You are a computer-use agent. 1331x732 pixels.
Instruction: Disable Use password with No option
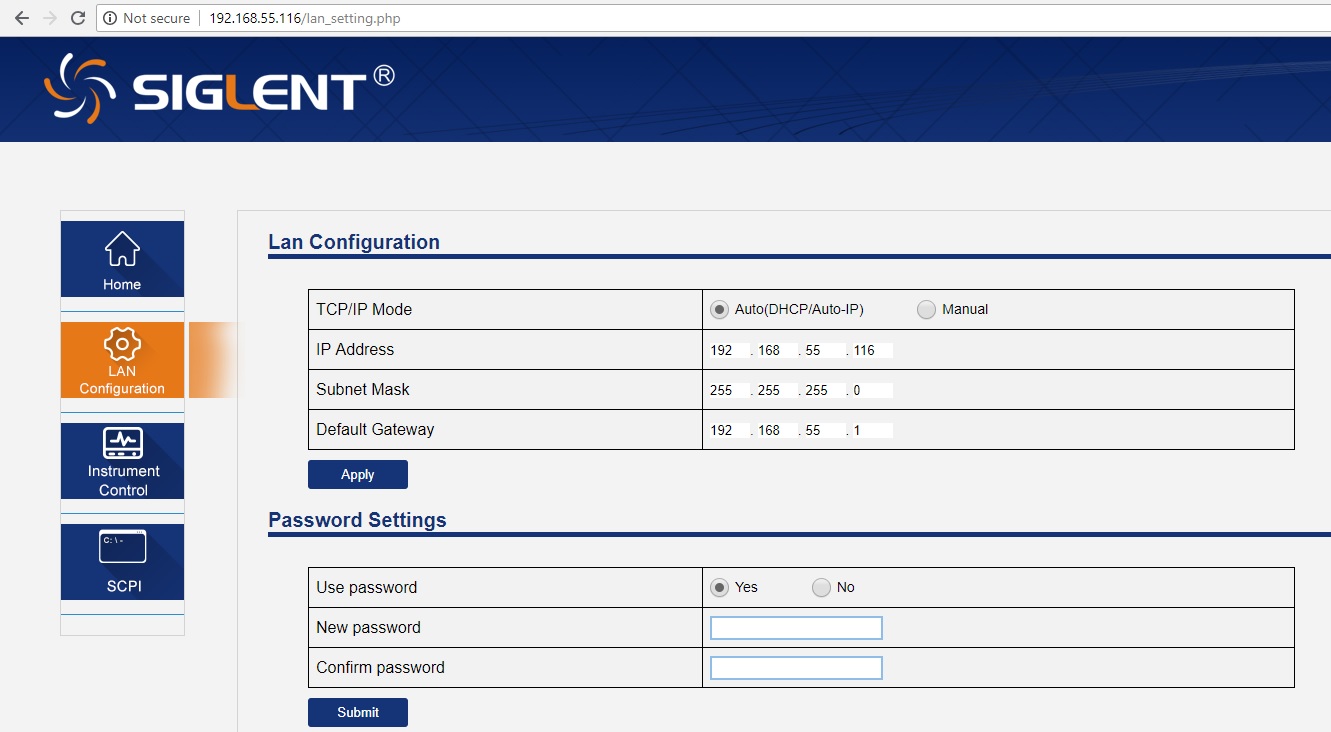click(821, 588)
